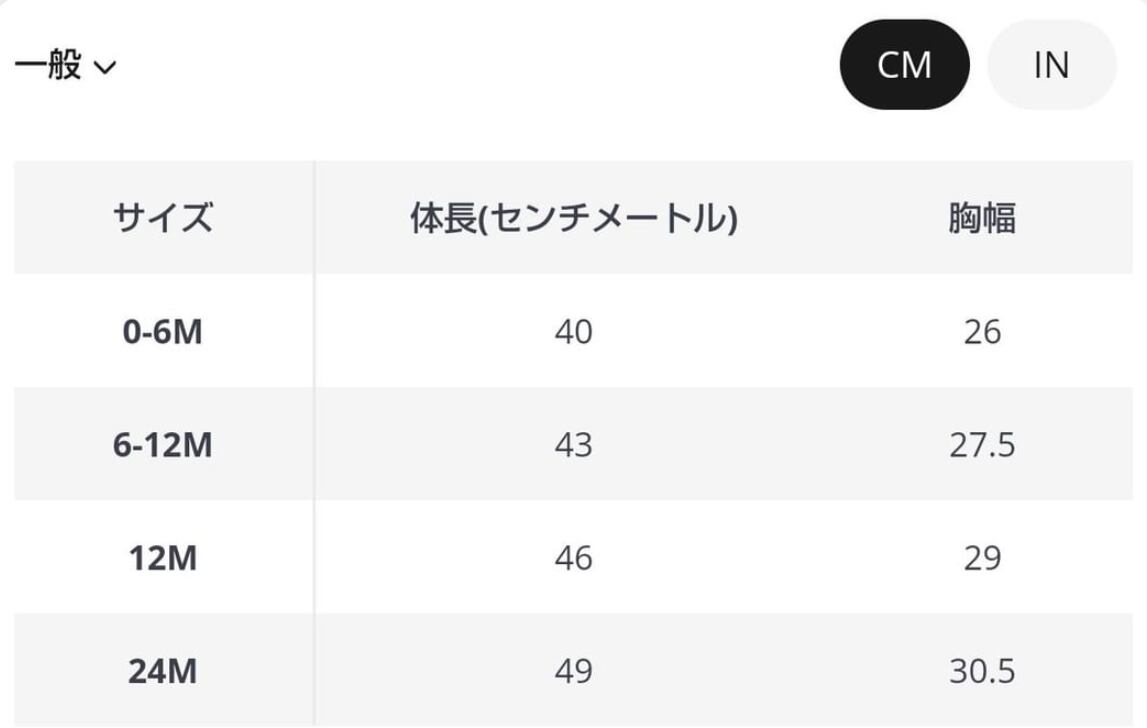Click the 胸幅 column header
The width and height of the screenshot is (1147, 728).
click(982, 218)
